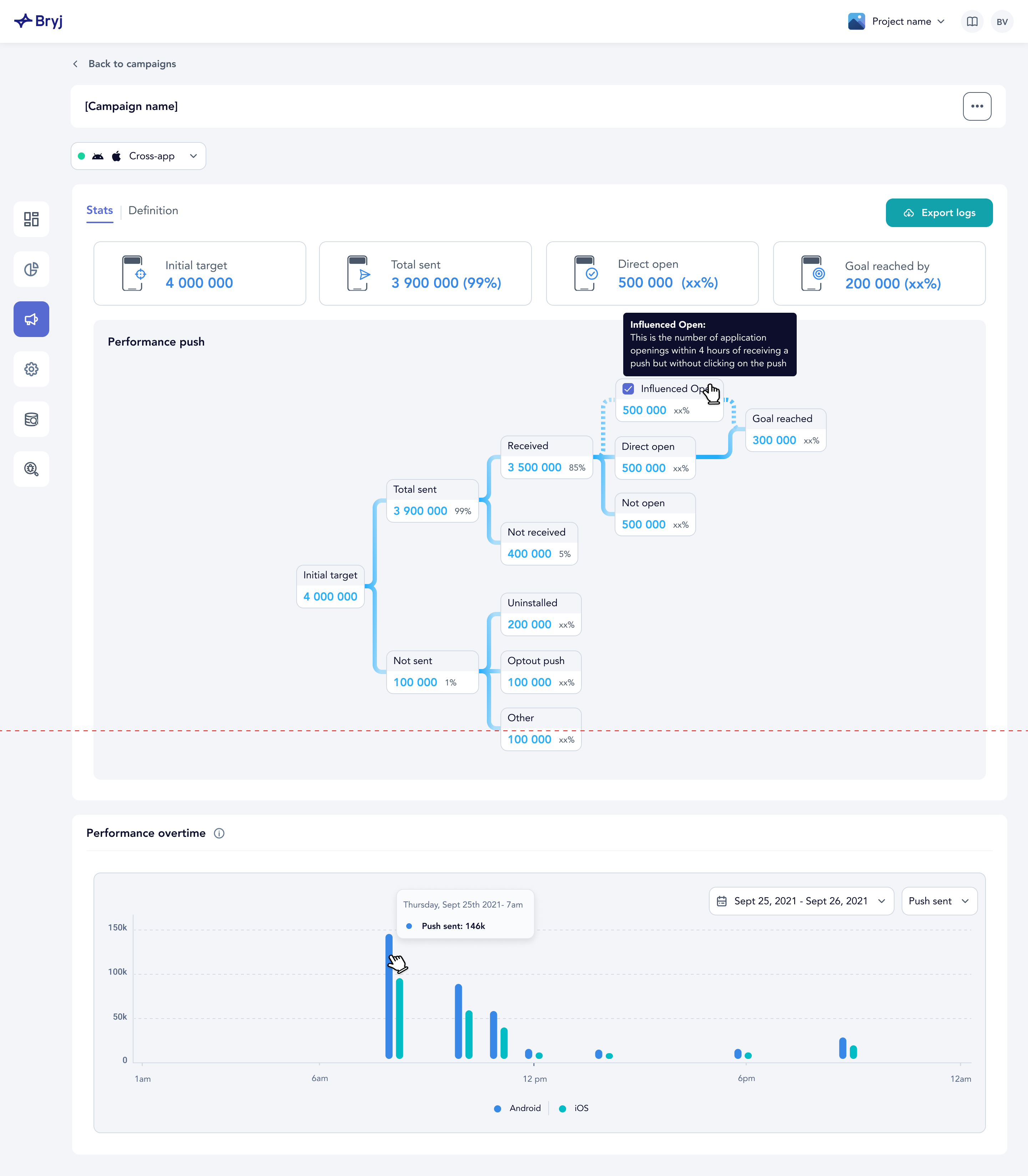The image size is (1028, 1176).
Task: Toggle the Android legend in the chart
Action: [x=518, y=1108]
